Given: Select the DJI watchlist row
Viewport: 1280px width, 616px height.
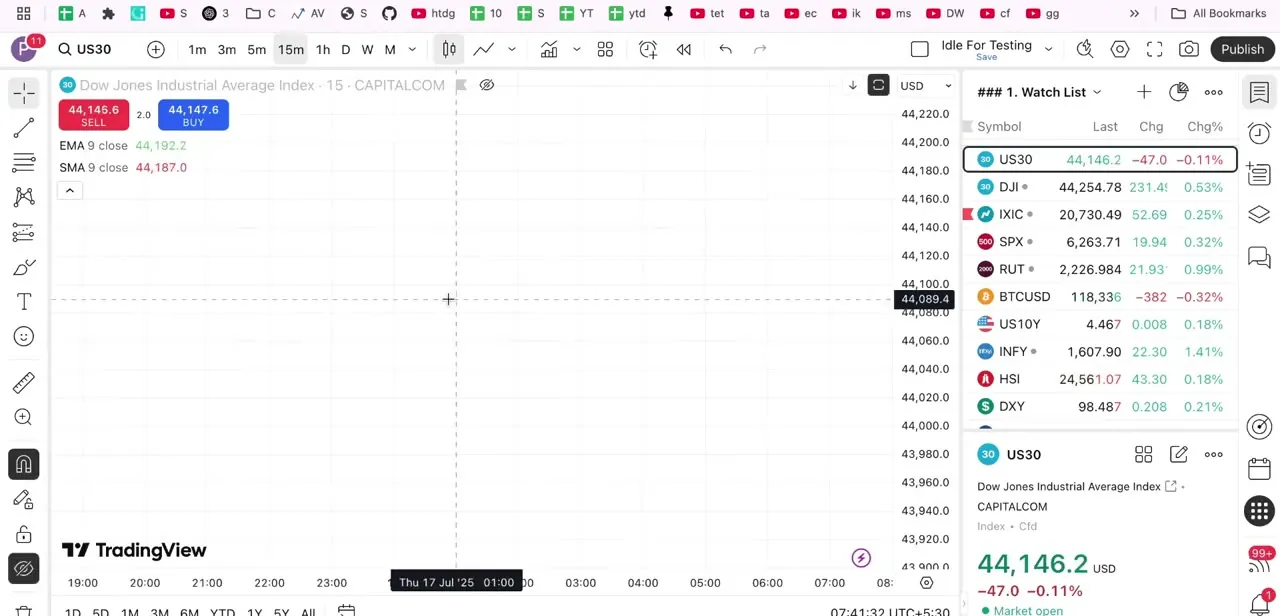Looking at the screenshot, I should [1100, 187].
